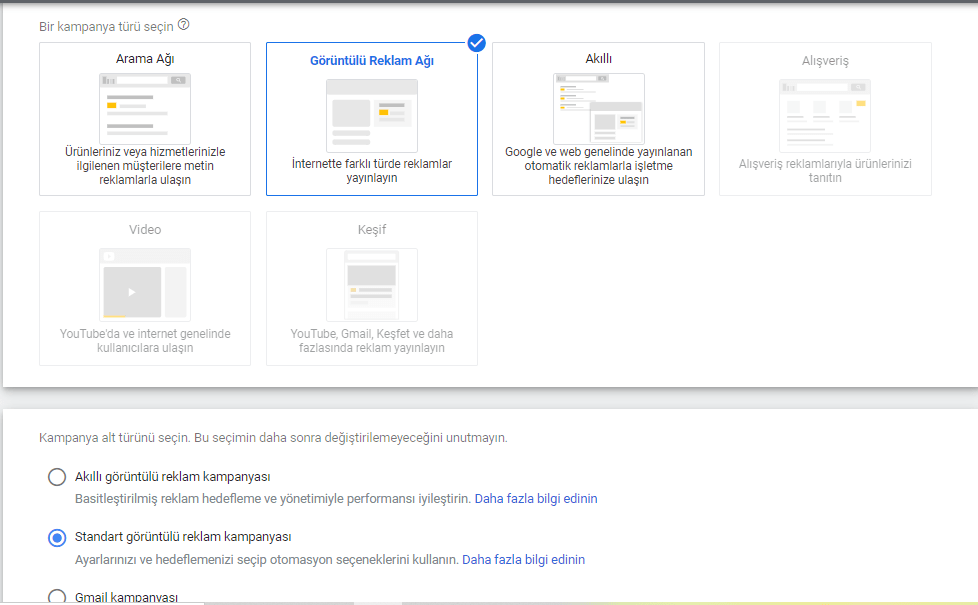Screen dimensions: 978x605
Task: Click the Arama Ağı campaign illustration
Action: (145, 108)
